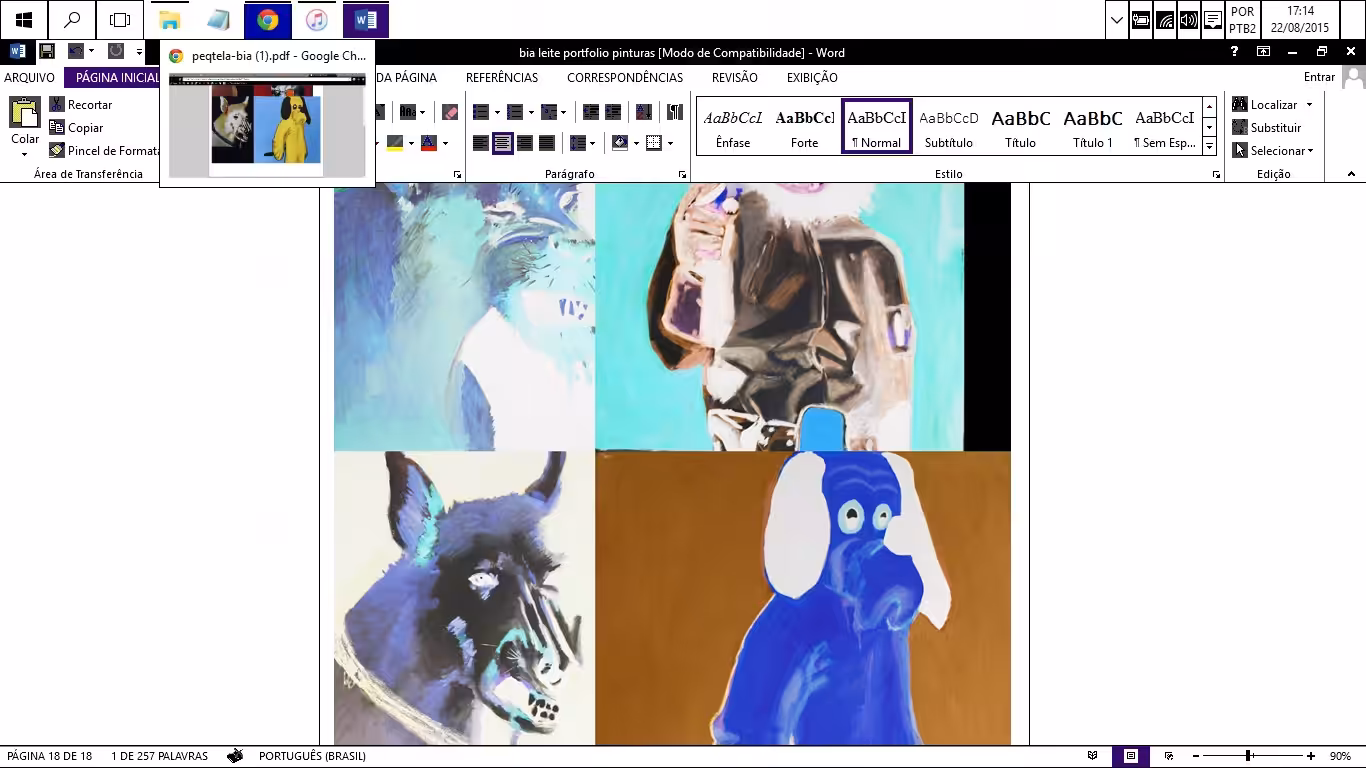Apply the Subtítulo style
1366x768 pixels.
949,126
